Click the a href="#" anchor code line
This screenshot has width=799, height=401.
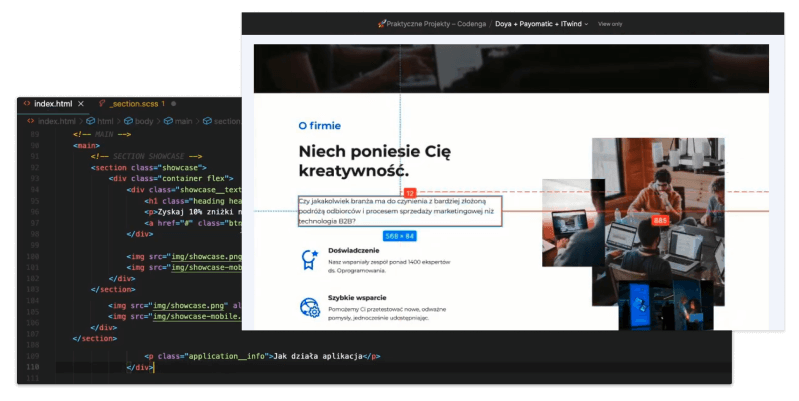193,223
